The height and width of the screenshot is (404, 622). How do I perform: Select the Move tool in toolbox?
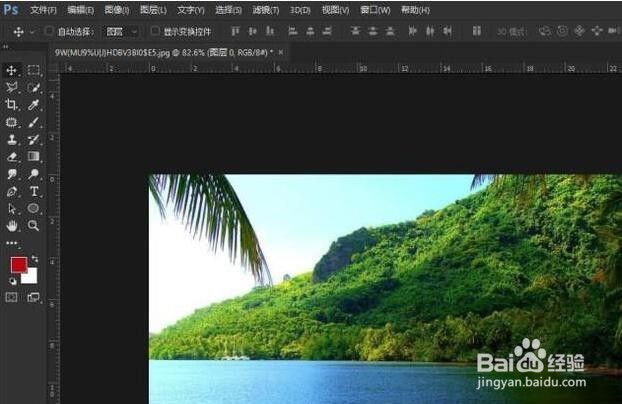[x=12, y=70]
